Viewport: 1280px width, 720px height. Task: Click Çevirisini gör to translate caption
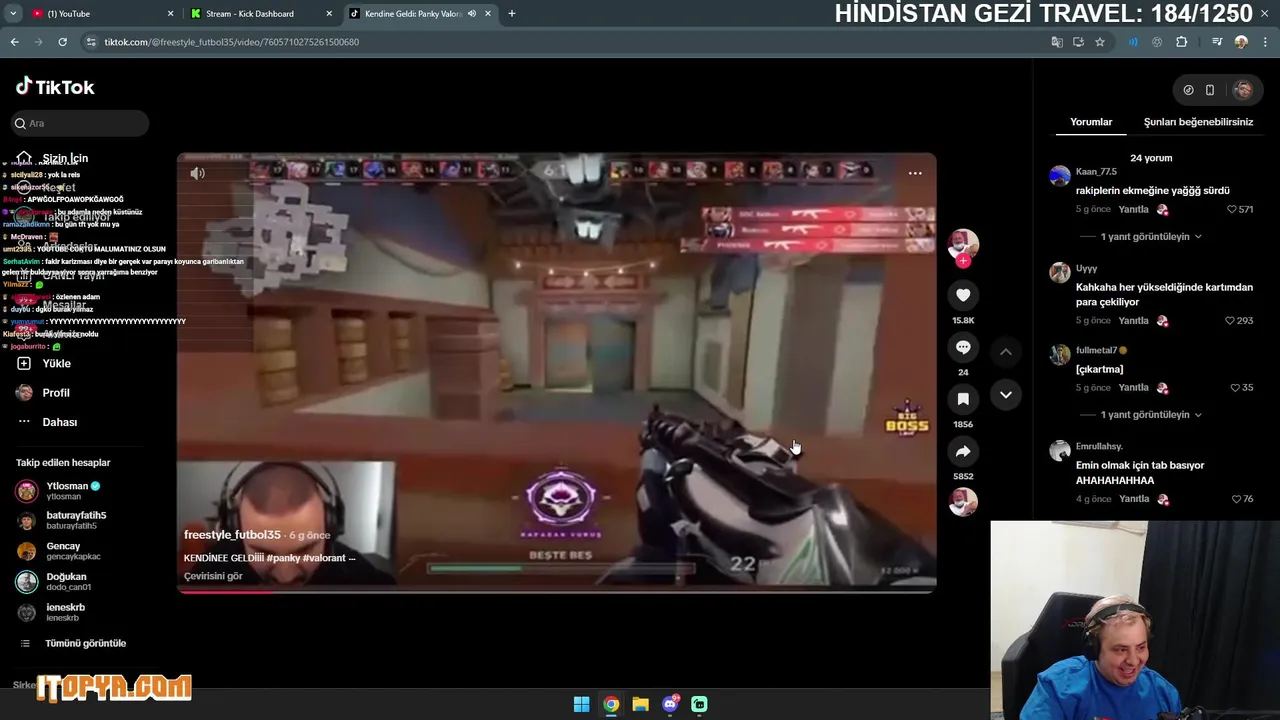[213, 576]
